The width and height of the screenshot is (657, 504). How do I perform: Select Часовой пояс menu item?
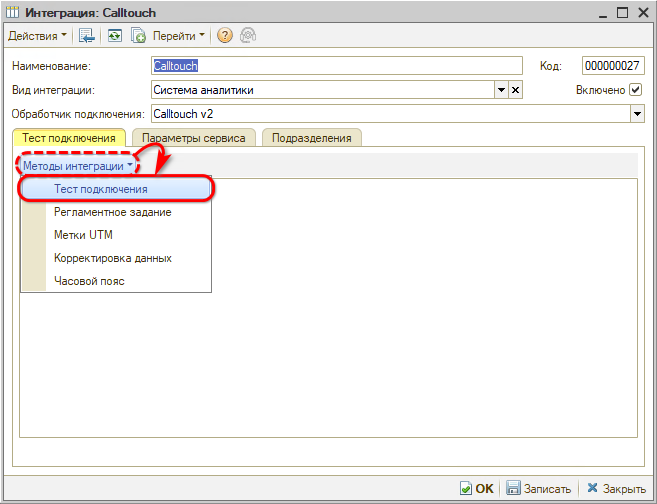(116, 281)
